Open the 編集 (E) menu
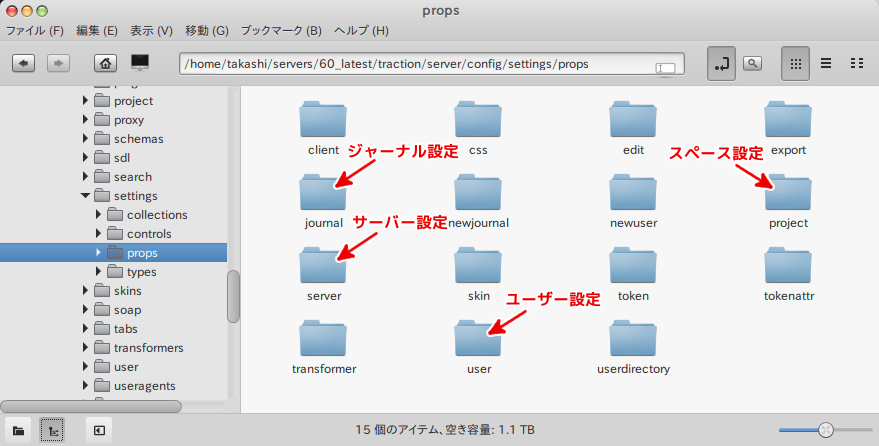This screenshot has height=446, width=879. click(97, 31)
